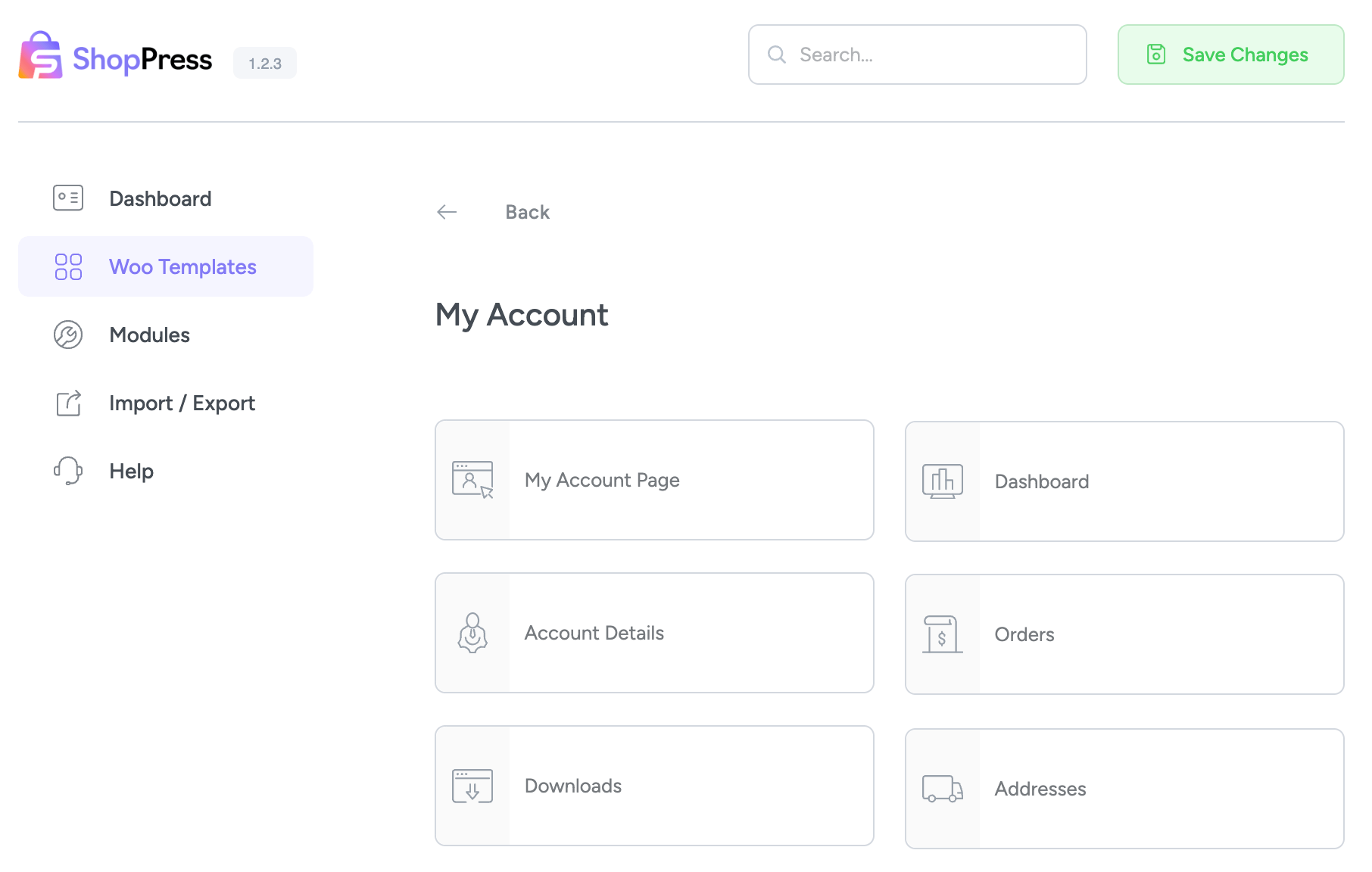The image size is (1372, 872).
Task: Click the Addresses truck icon
Action: tap(941, 788)
